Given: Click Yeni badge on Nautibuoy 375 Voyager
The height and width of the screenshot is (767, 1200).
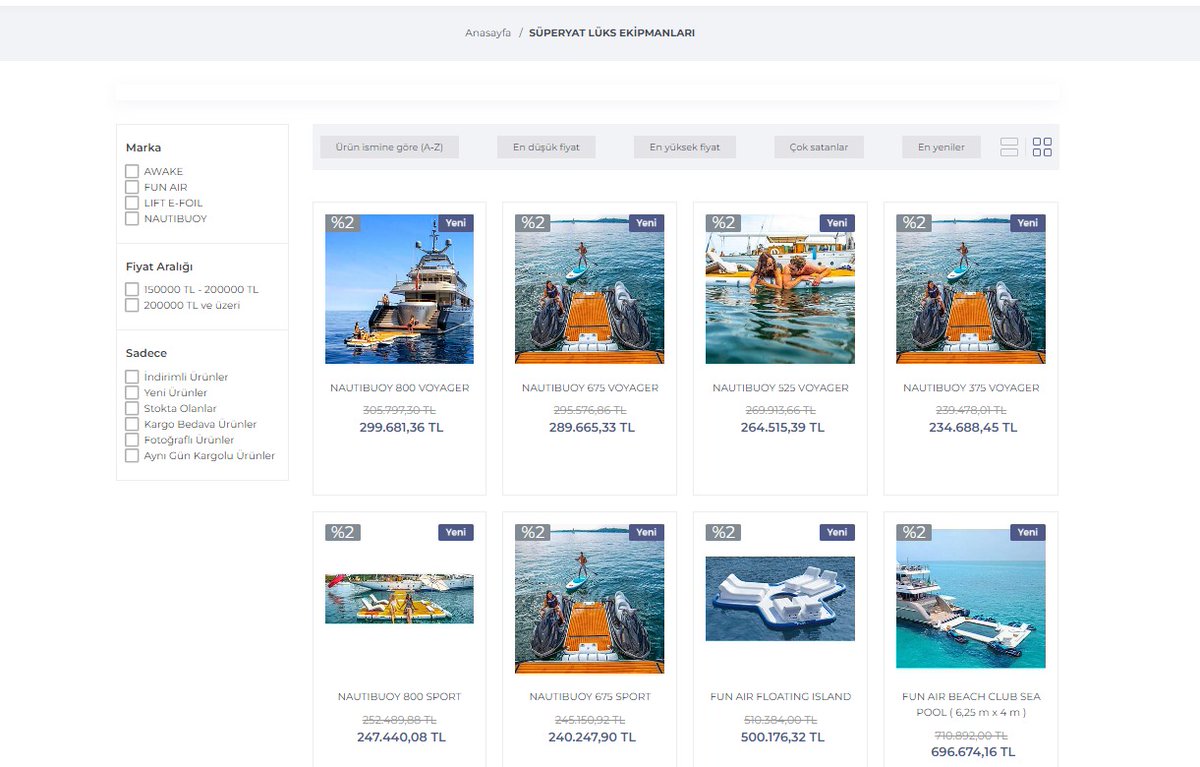Looking at the screenshot, I should pyautogui.click(x=1027, y=223).
